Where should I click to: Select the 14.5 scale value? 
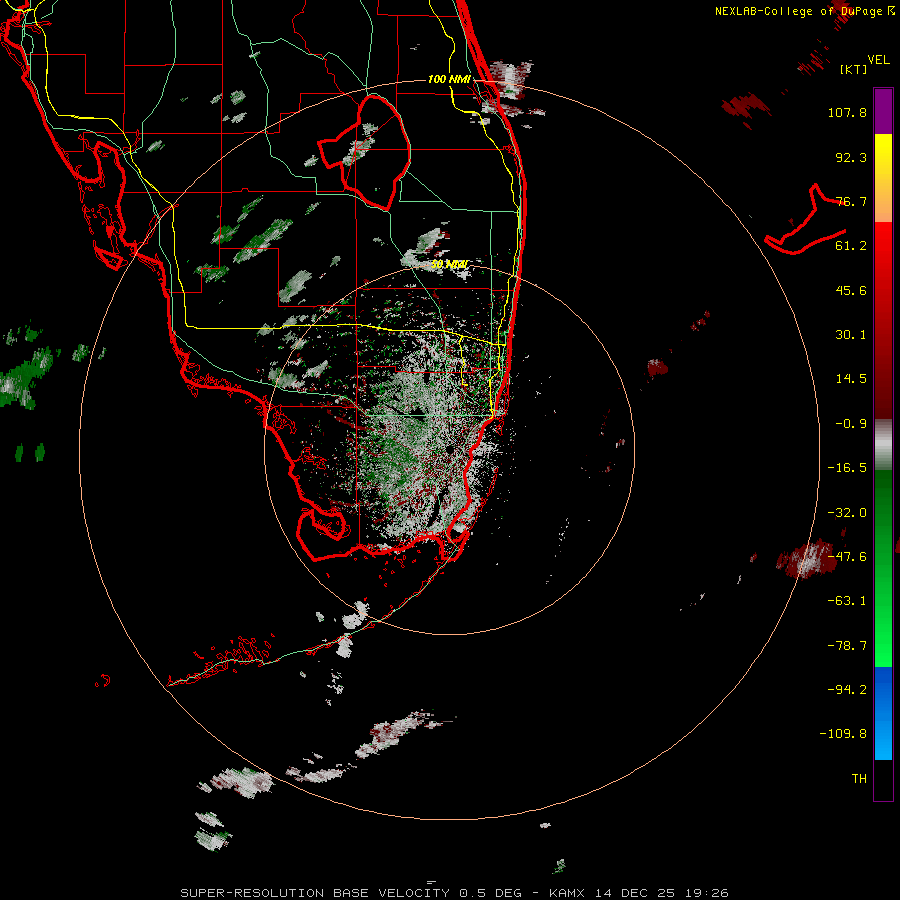point(851,379)
